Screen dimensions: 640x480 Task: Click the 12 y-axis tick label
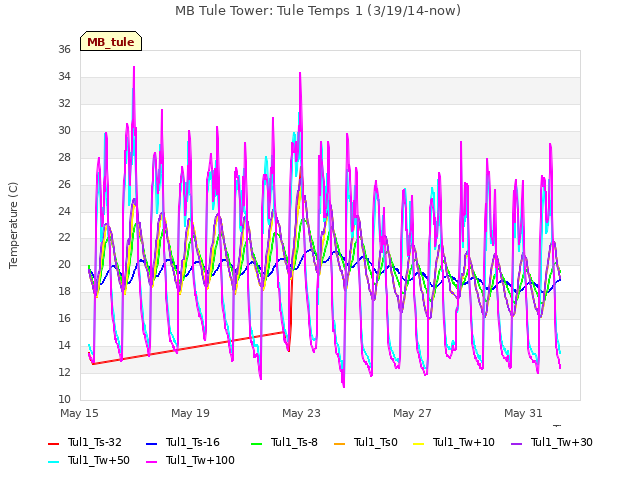(64, 372)
